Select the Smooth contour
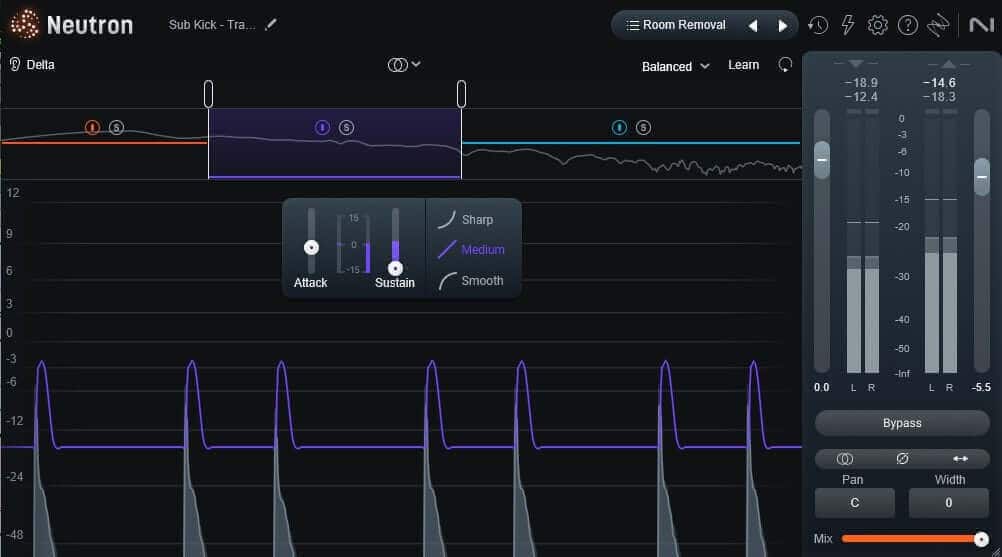 tap(471, 280)
